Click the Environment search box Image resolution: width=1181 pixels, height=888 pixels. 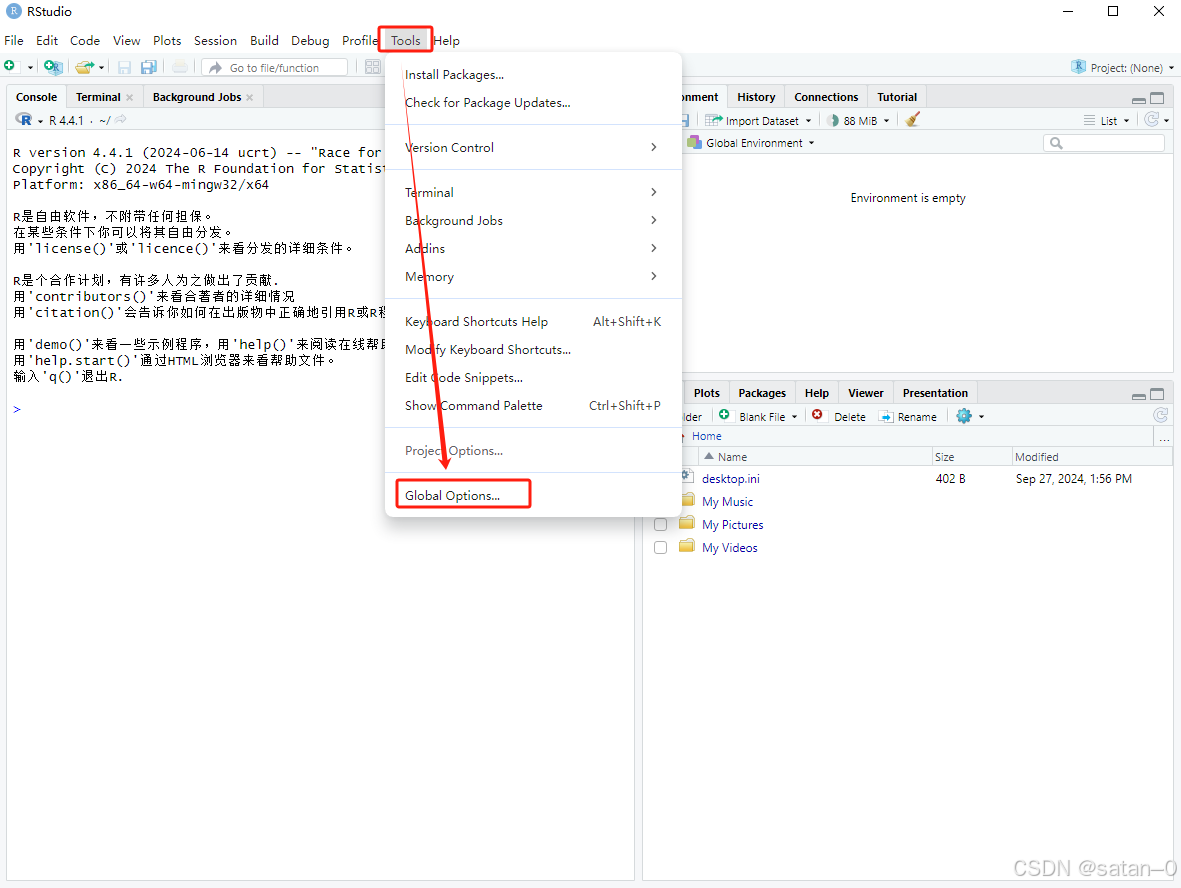pos(1104,143)
